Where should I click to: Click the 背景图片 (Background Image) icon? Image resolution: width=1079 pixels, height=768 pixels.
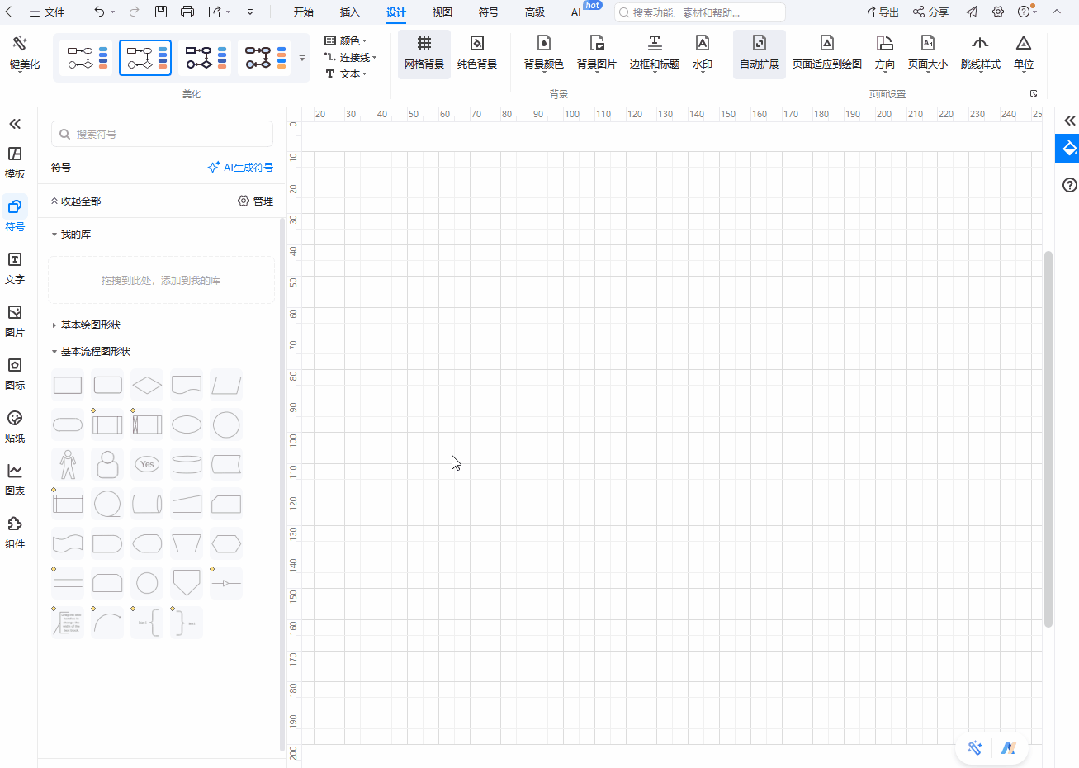click(597, 52)
